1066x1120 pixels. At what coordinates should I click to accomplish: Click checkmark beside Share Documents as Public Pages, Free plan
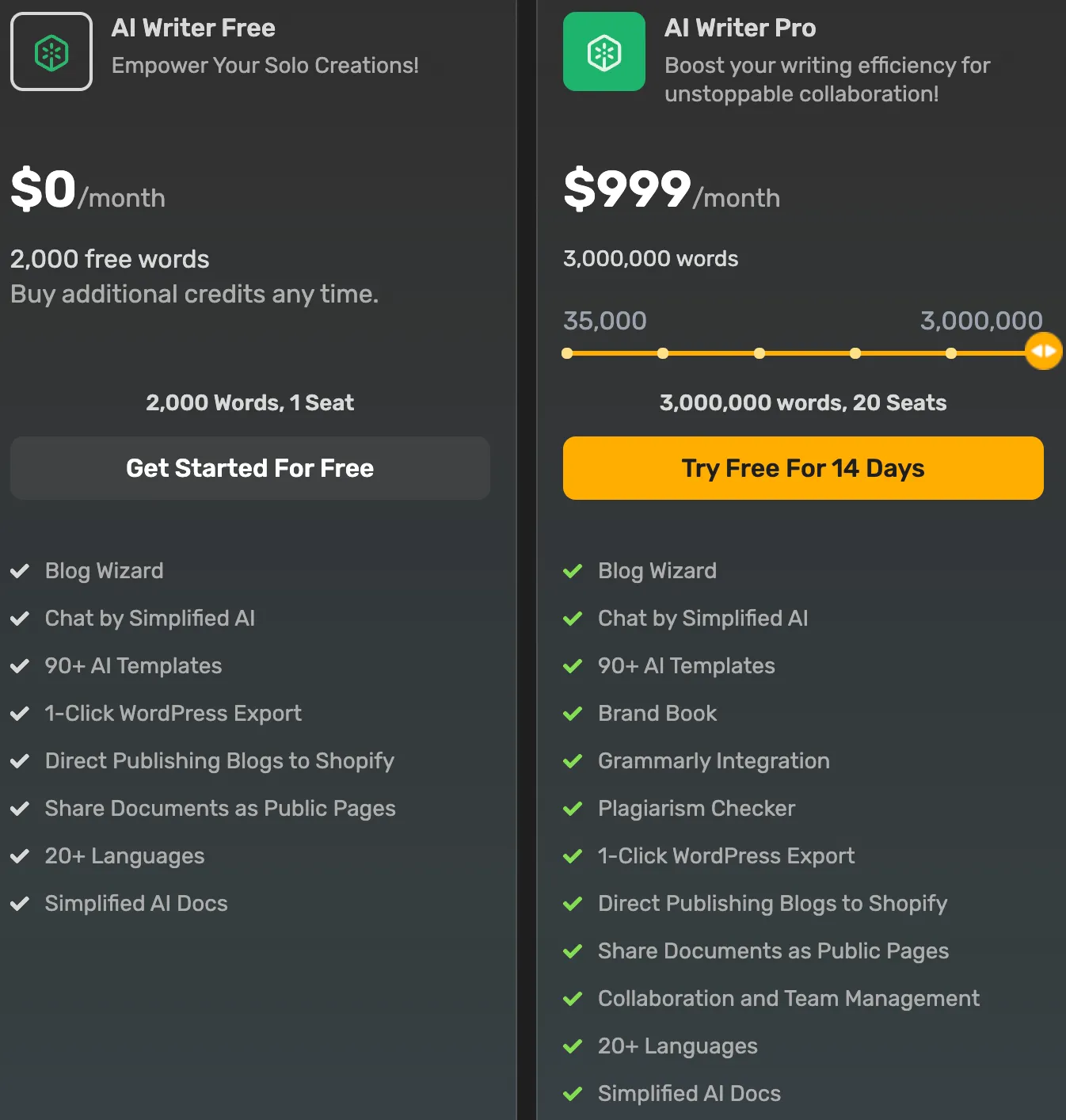click(x=20, y=808)
